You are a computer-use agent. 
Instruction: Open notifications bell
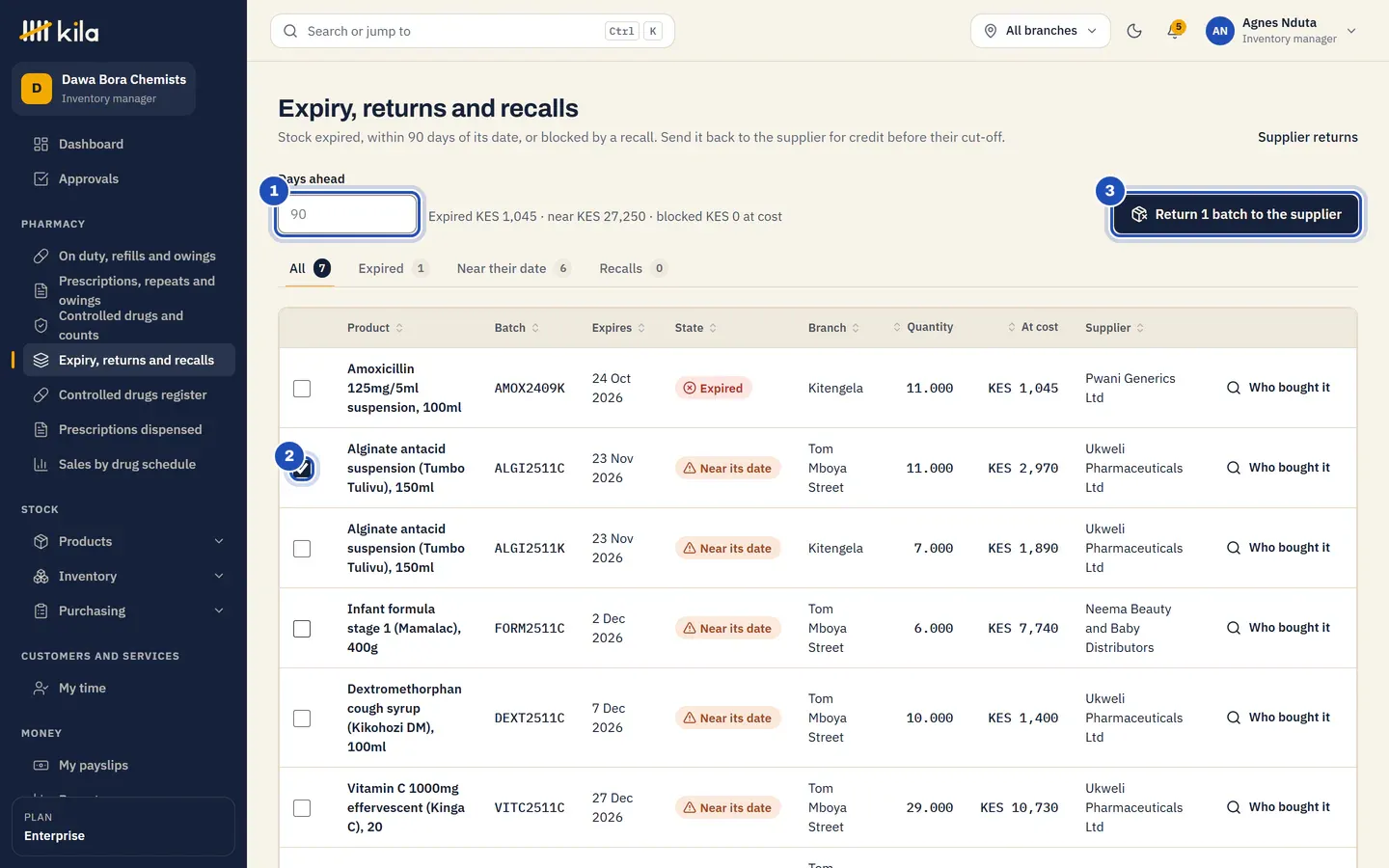pos(1174,31)
